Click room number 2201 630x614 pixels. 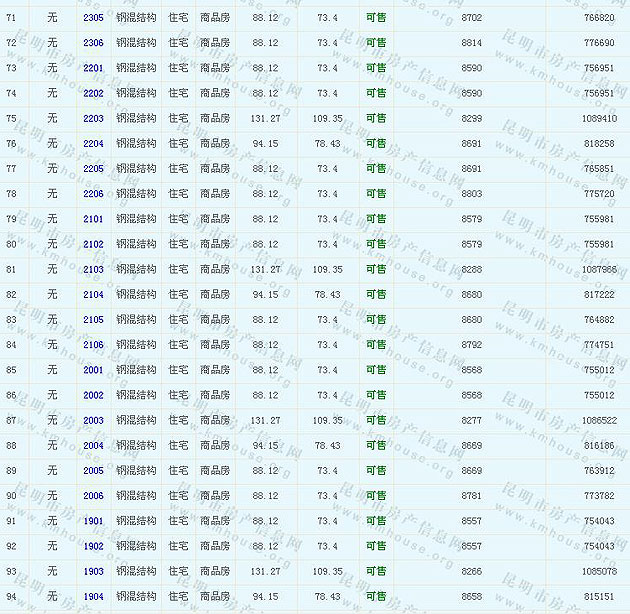pyautogui.click(x=93, y=68)
